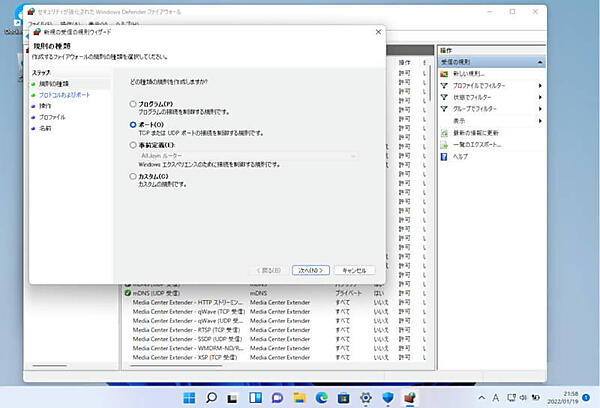Close the new inbound rule wizard
This screenshot has height=408, width=600.
click(x=378, y=32)
